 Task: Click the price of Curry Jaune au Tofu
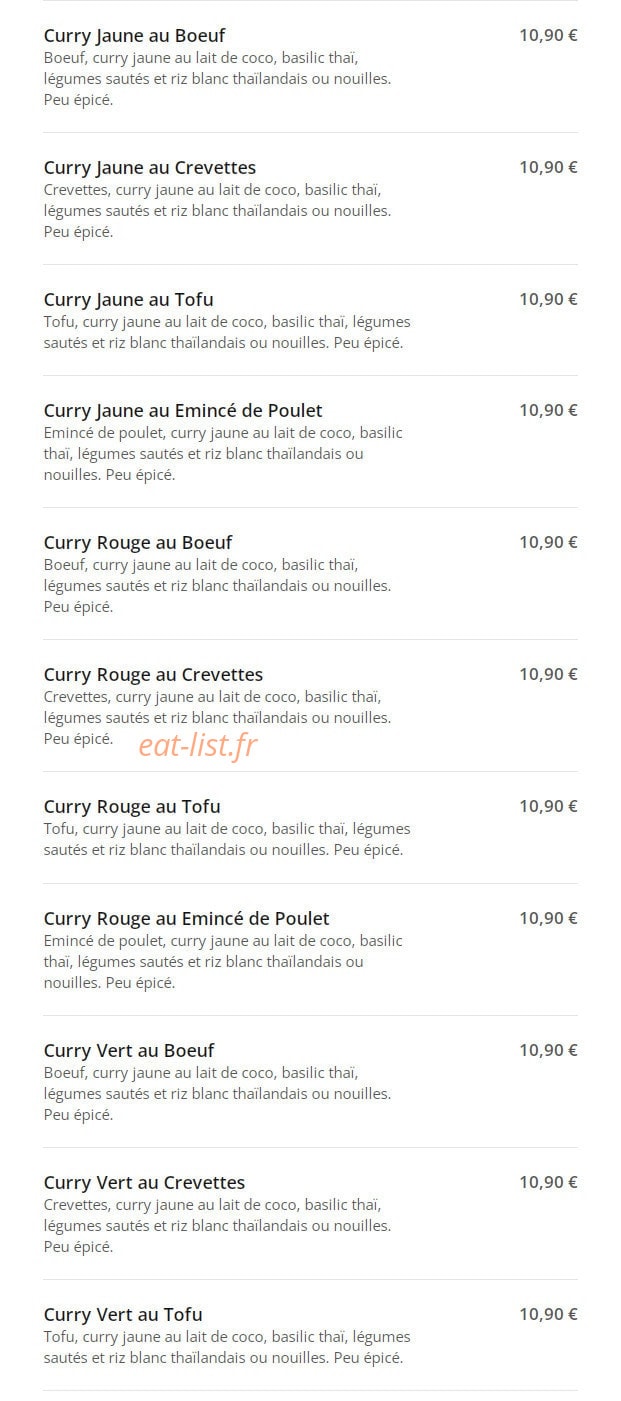pyautogui.click(x=548, y=300)
